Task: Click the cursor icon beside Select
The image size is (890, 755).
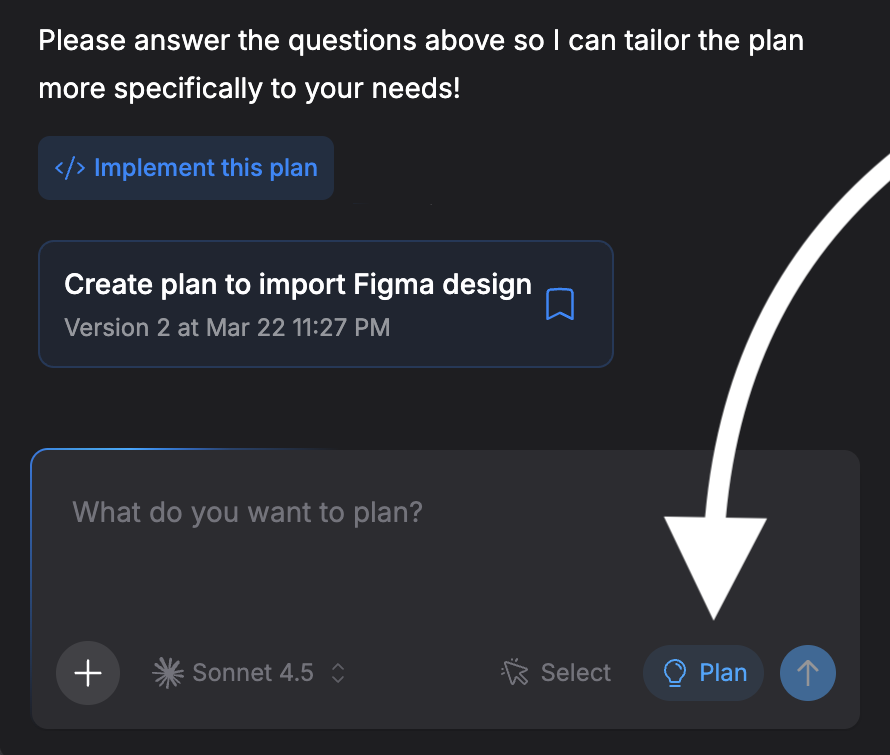Action: point(515,673)
